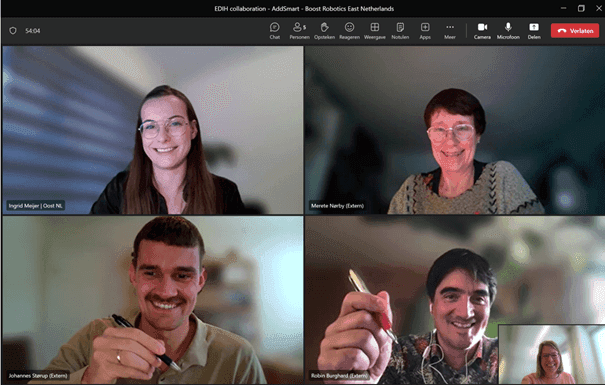Maximize the meeting window

point(581,8)
